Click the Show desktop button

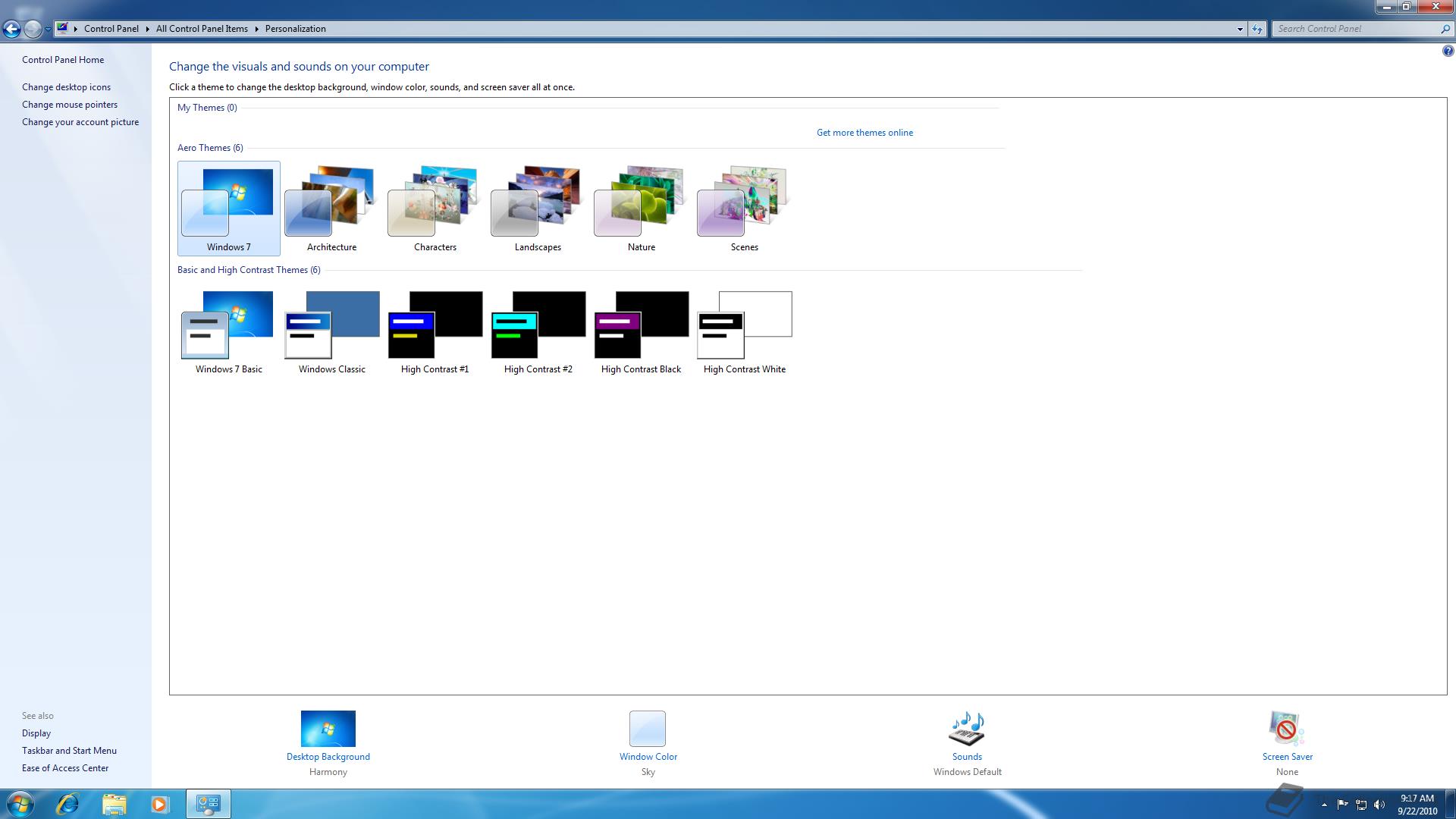1450,804
